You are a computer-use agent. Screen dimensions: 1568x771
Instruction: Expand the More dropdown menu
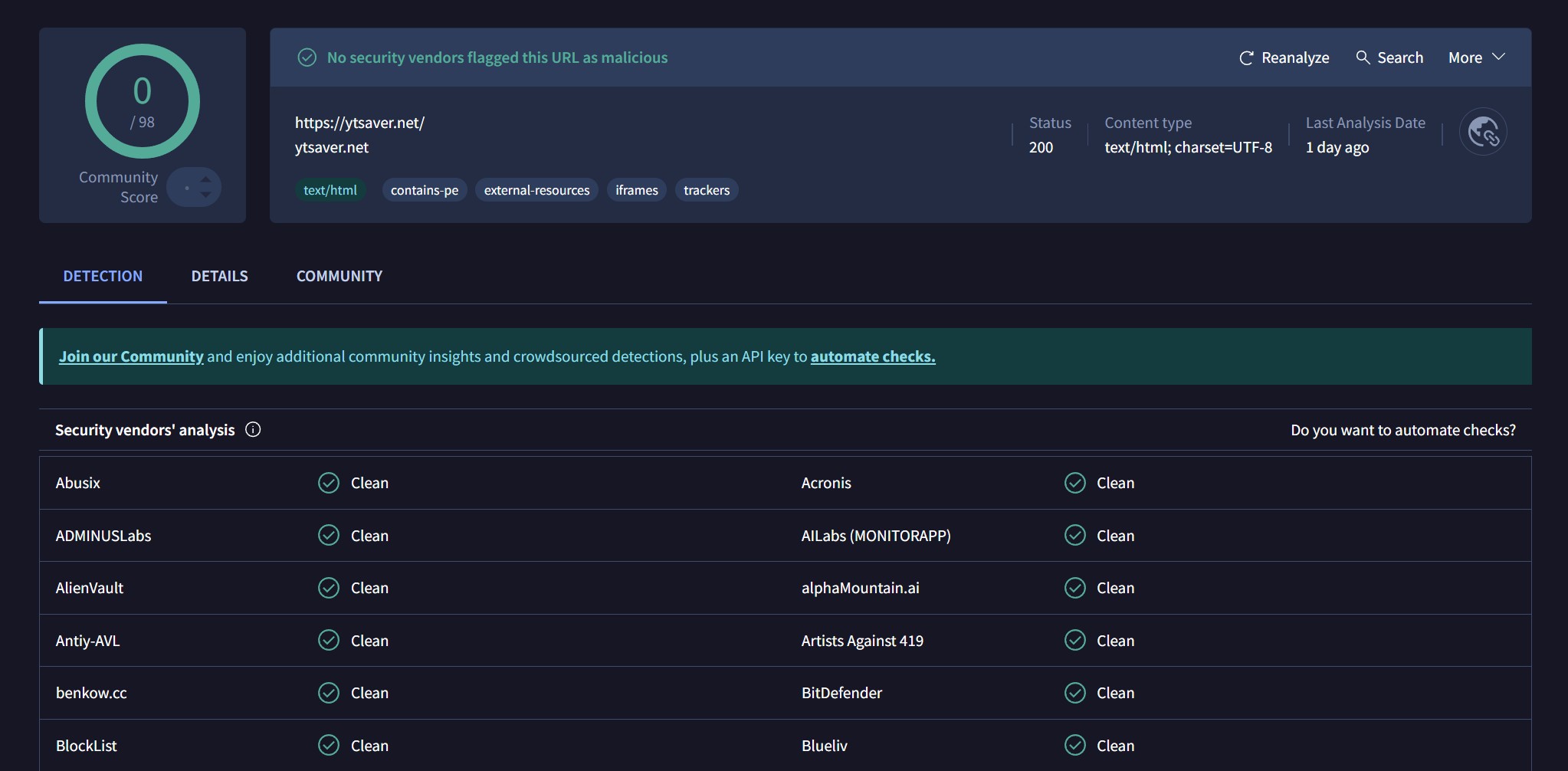click(1476, 57)
